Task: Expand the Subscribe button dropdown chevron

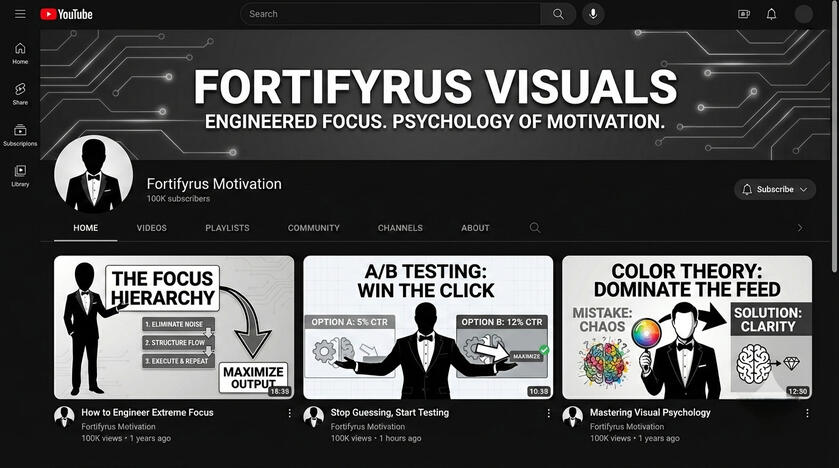Action: coord(803,189)
